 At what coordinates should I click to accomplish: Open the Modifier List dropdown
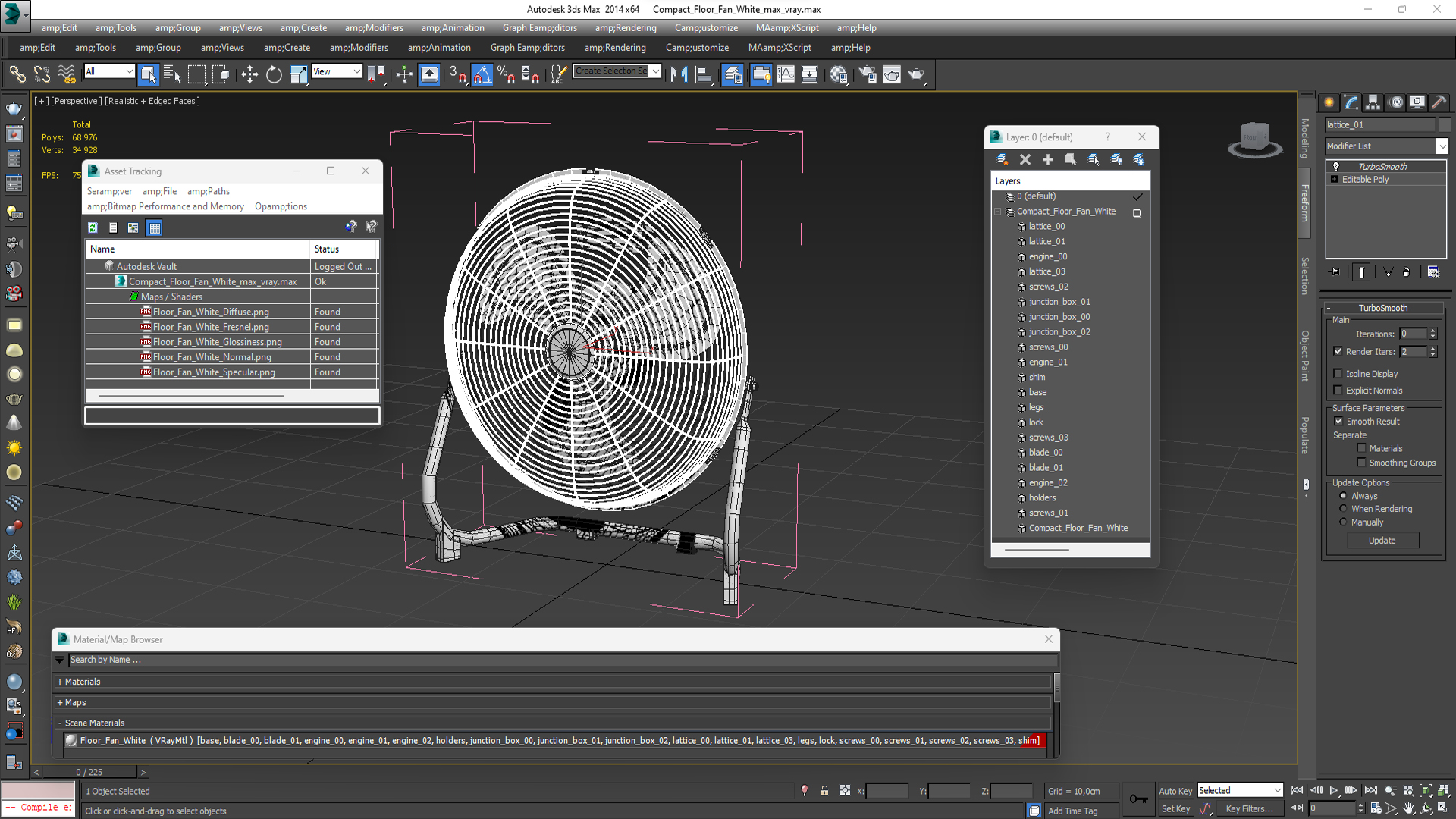coord(1386,146)
